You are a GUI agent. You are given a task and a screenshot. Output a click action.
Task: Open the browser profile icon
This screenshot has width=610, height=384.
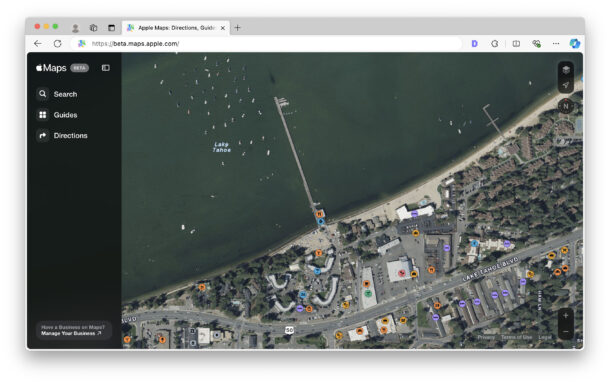point(75,28)
